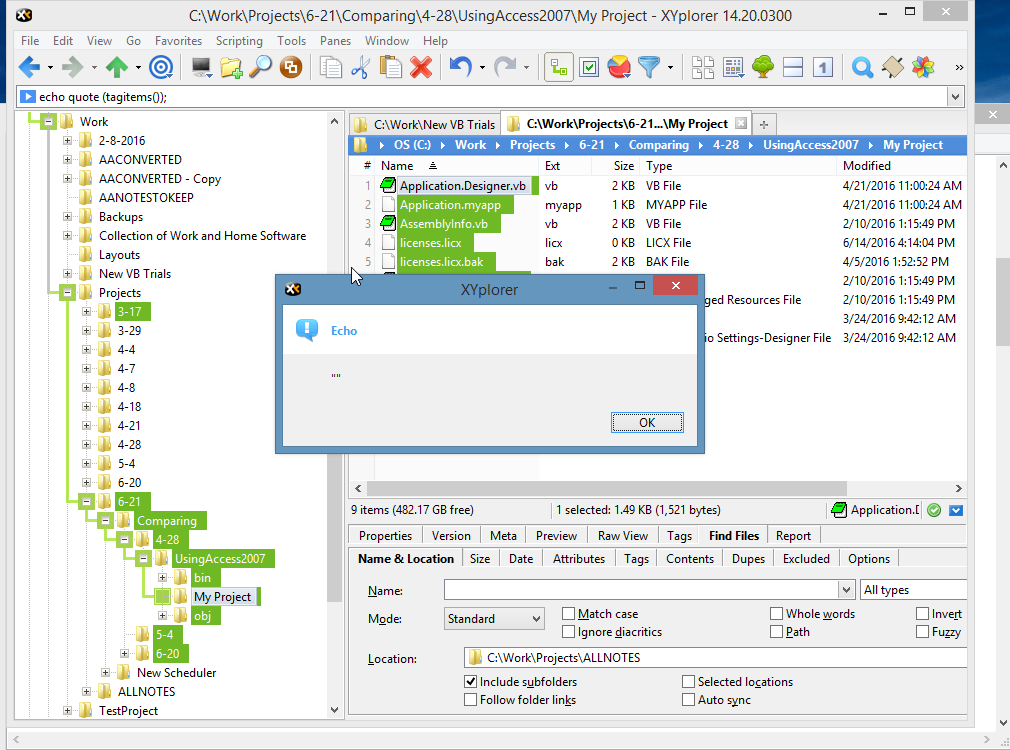Sort file list by Modified column
The width and height of the screenshot is (1010, 750).
coord(866,166)
